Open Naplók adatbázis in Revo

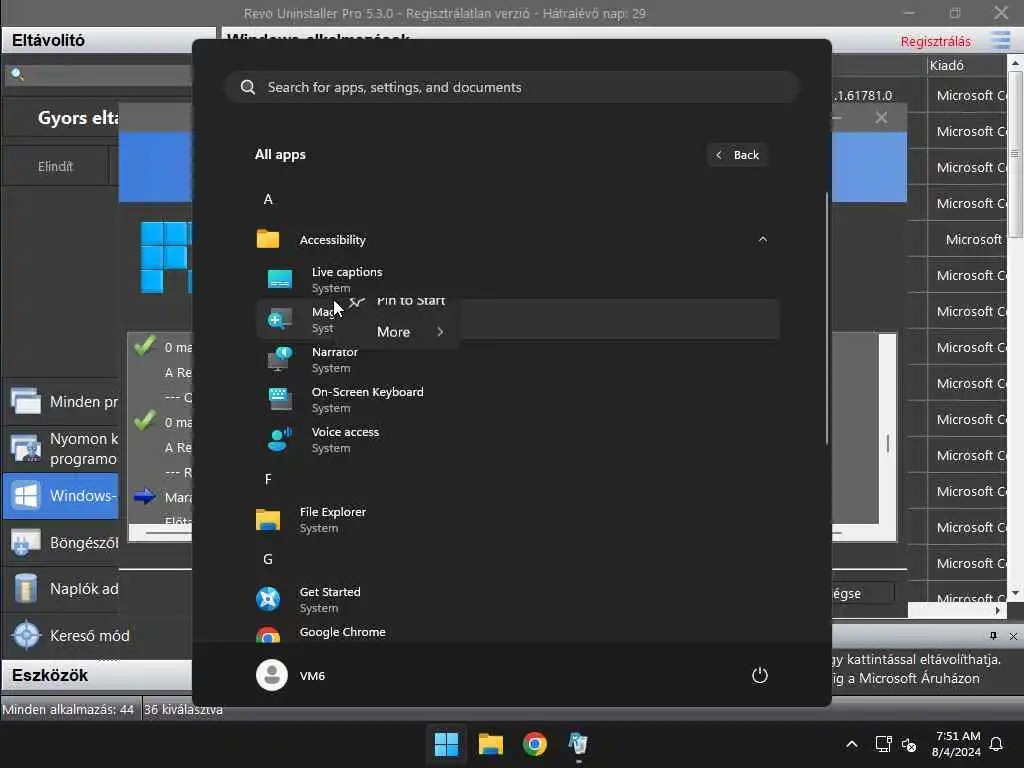coord(61,588)
